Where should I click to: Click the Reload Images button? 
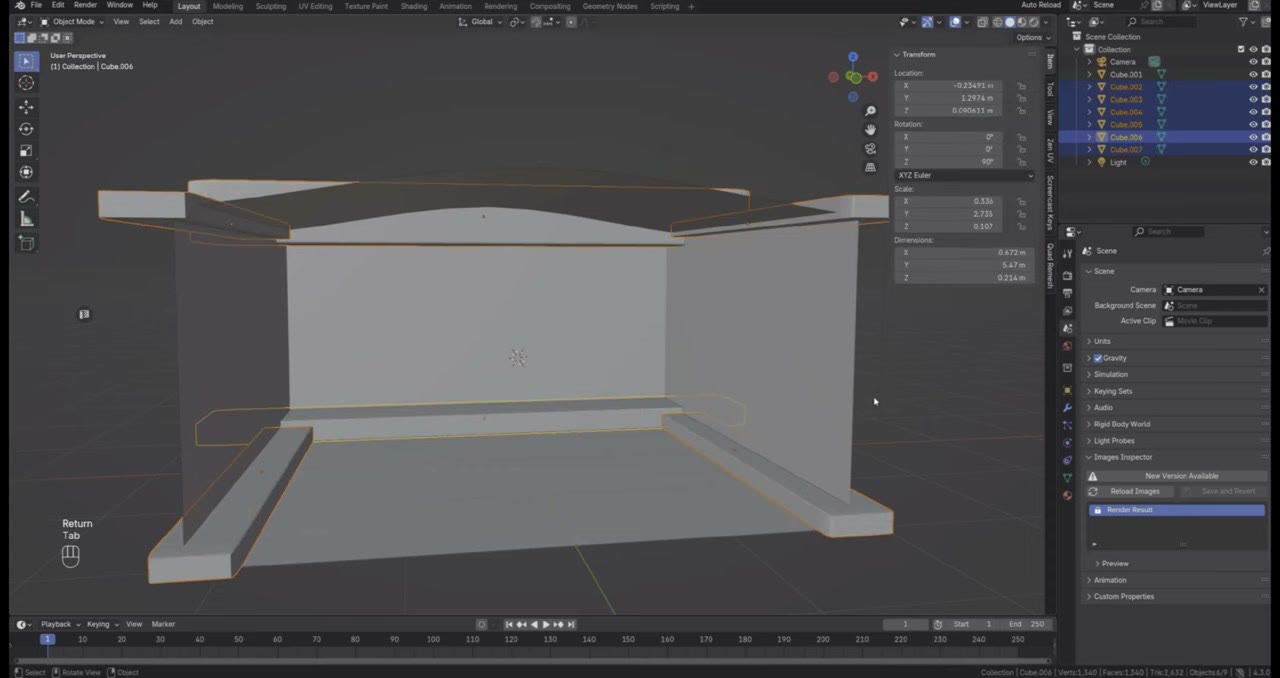(1128, 491)
